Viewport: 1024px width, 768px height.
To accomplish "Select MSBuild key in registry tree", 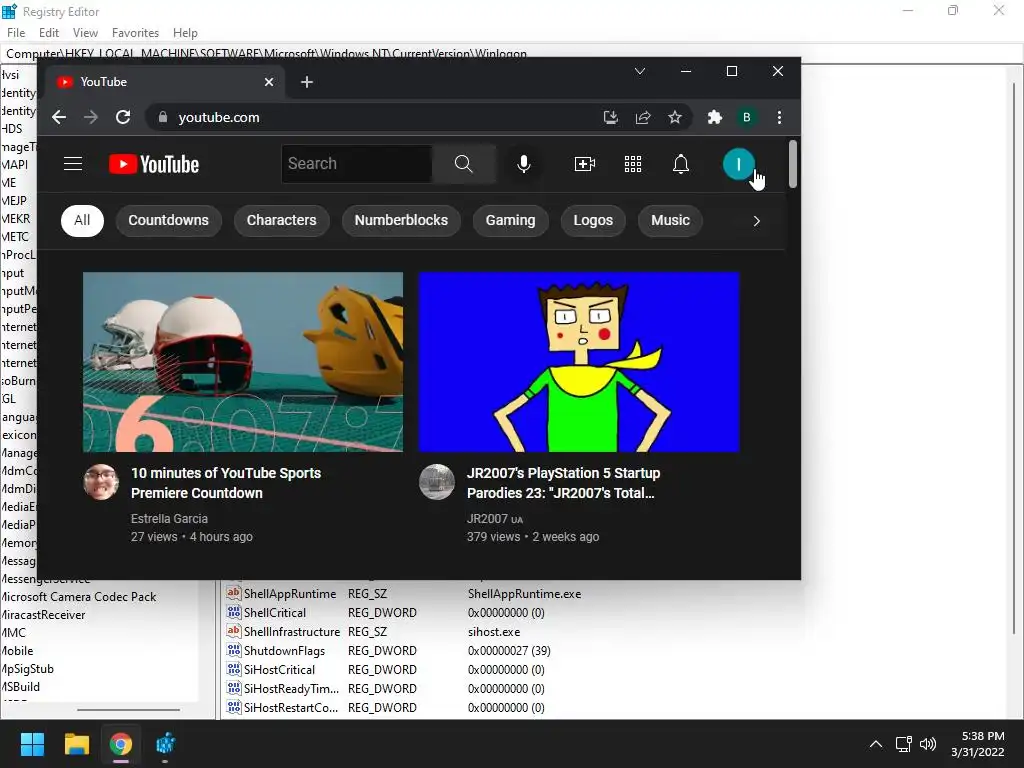I will point(20,686).
